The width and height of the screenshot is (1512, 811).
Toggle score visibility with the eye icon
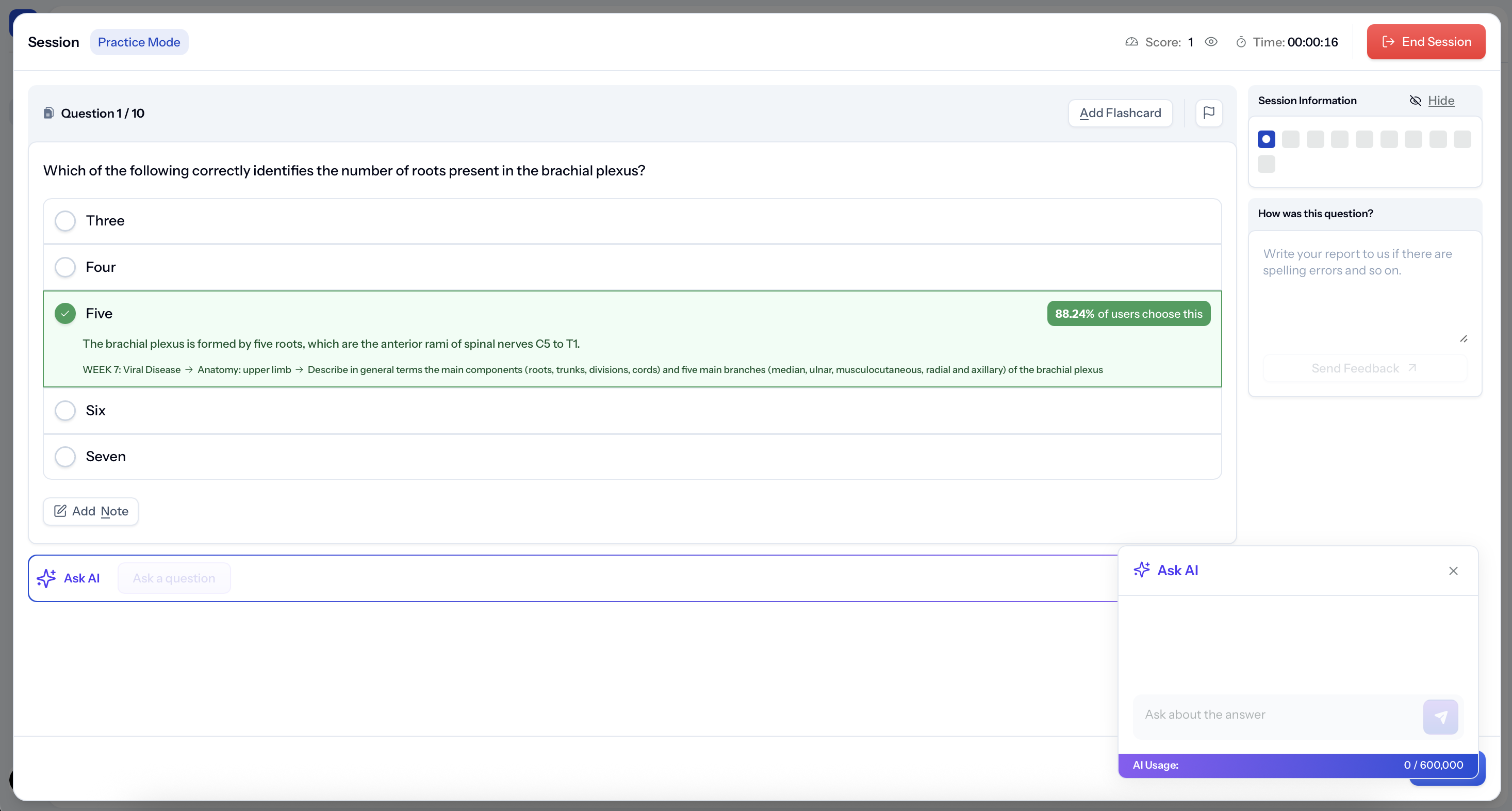coord(1211,42)
